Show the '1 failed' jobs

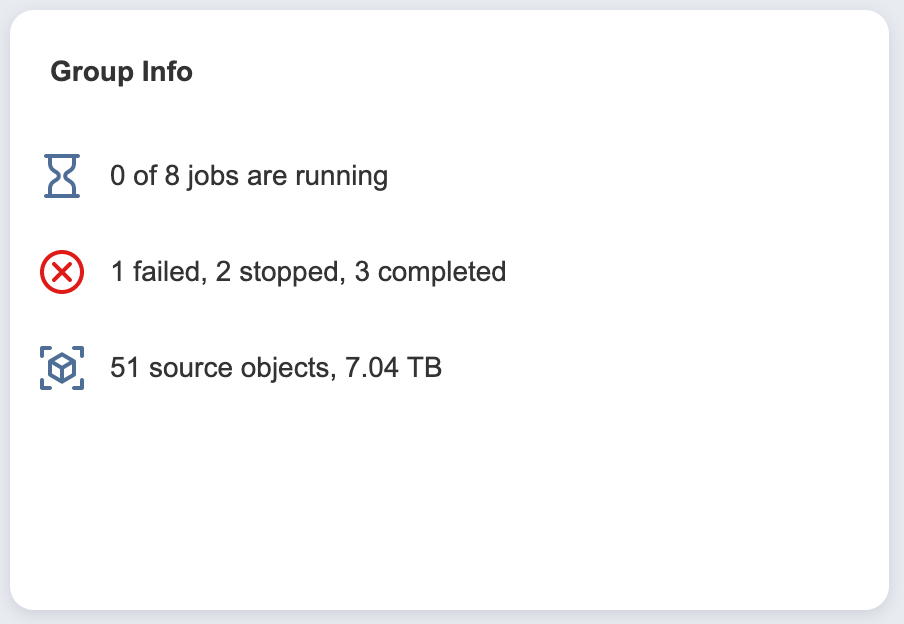click(x=159, y=272)
